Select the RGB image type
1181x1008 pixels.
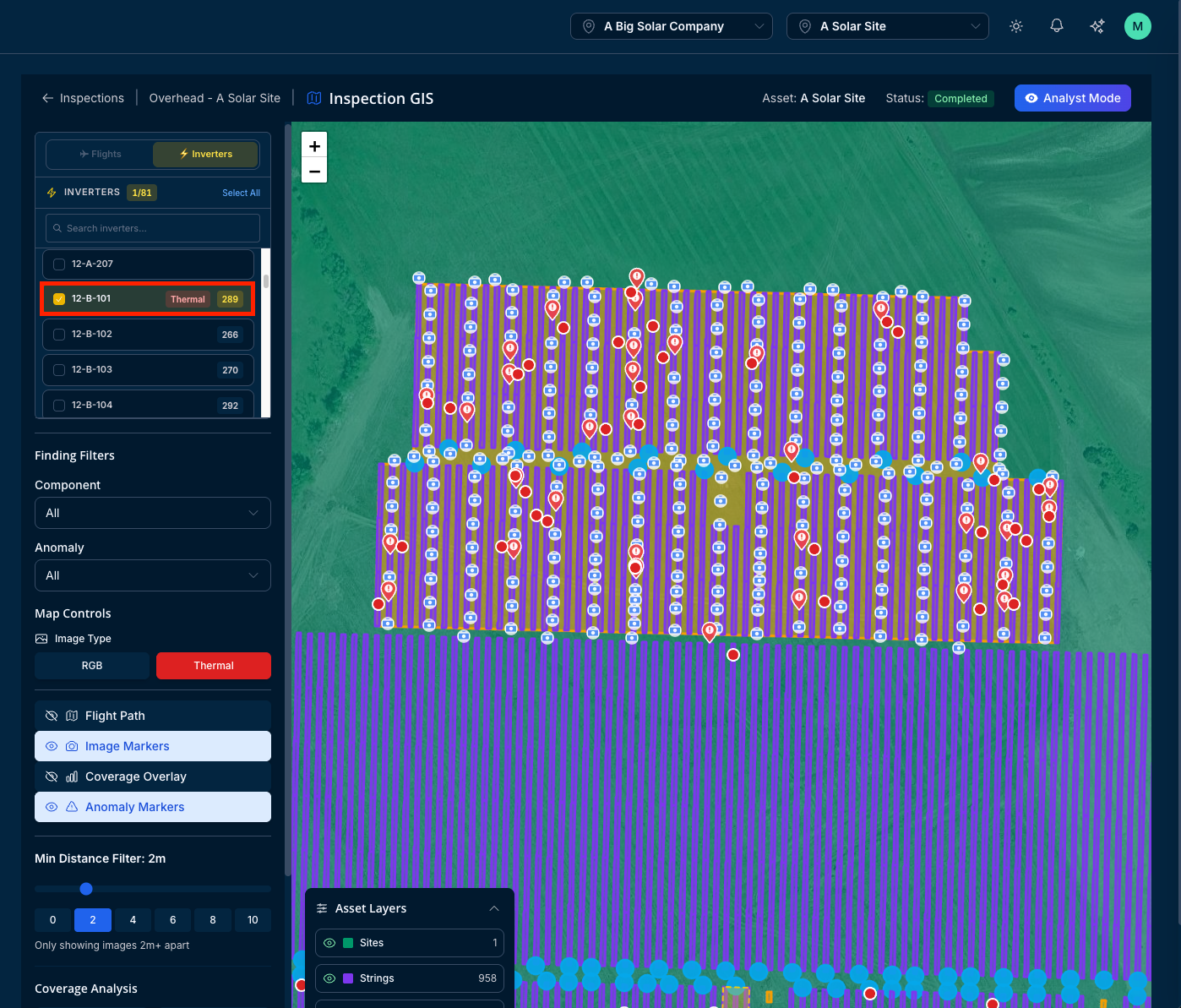(92, 666)
